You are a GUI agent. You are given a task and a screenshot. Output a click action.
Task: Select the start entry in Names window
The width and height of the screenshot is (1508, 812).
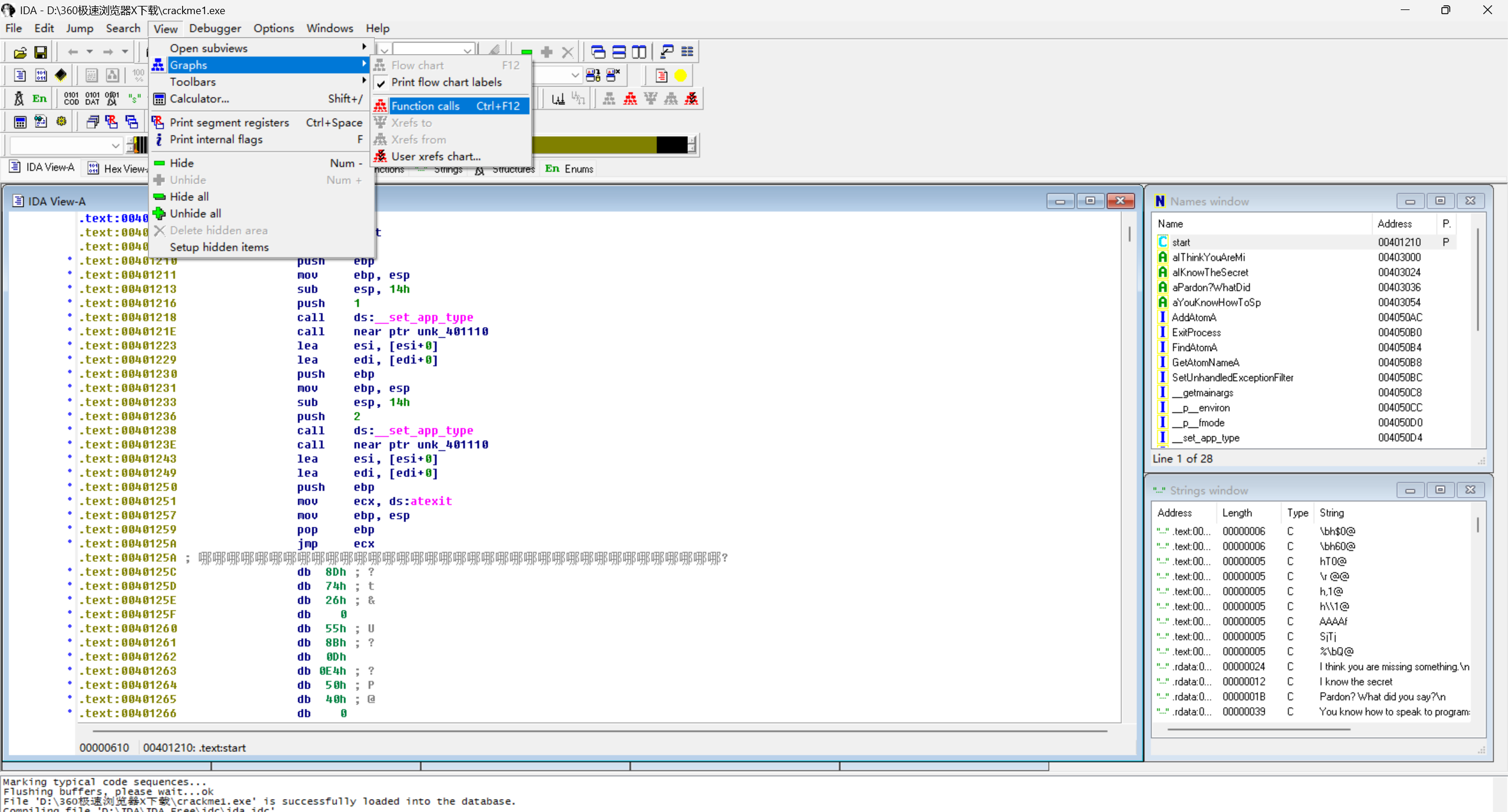pyautogui.click(x=1181, y=242)
